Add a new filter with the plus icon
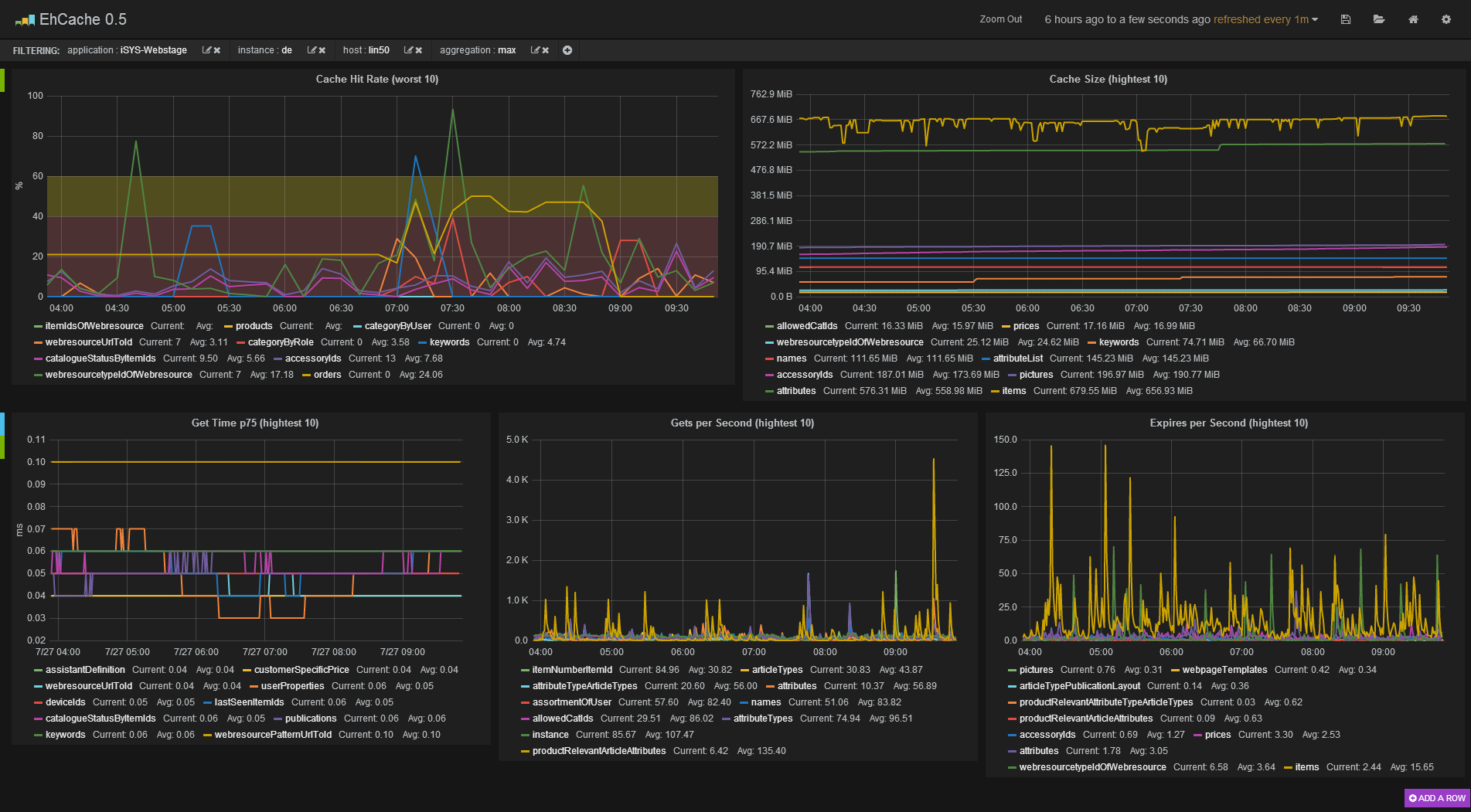This screenshot has width=1471, height=812. click(x=567, y=50)
